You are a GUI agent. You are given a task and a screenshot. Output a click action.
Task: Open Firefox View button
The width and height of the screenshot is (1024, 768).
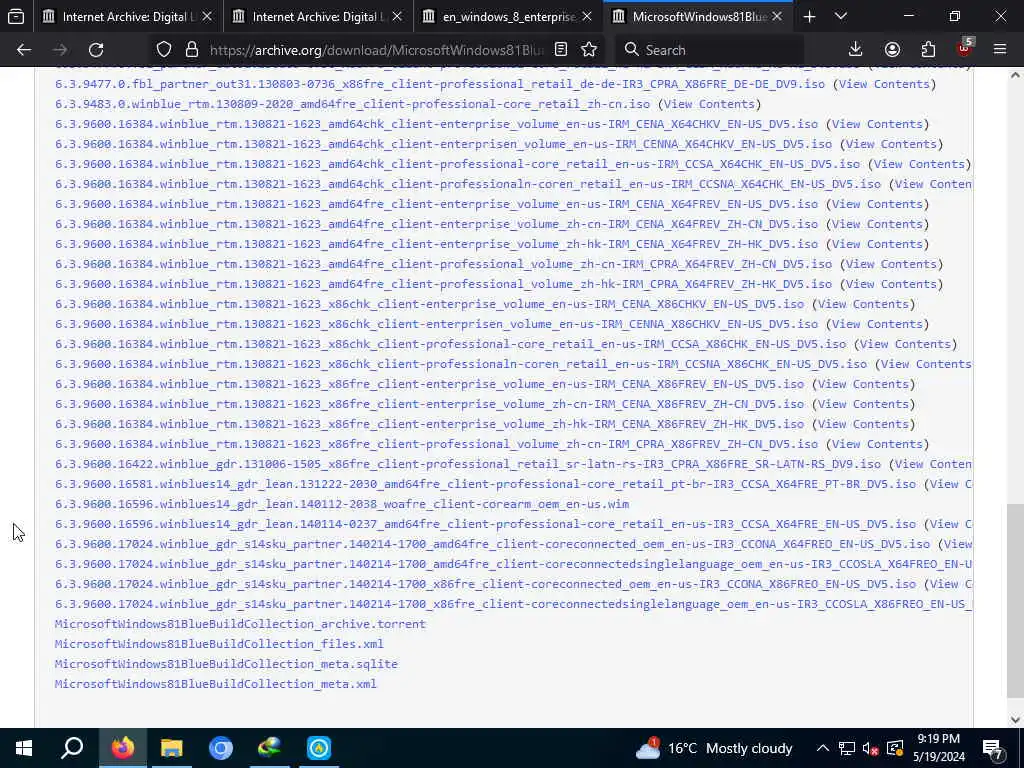(16, 16)
